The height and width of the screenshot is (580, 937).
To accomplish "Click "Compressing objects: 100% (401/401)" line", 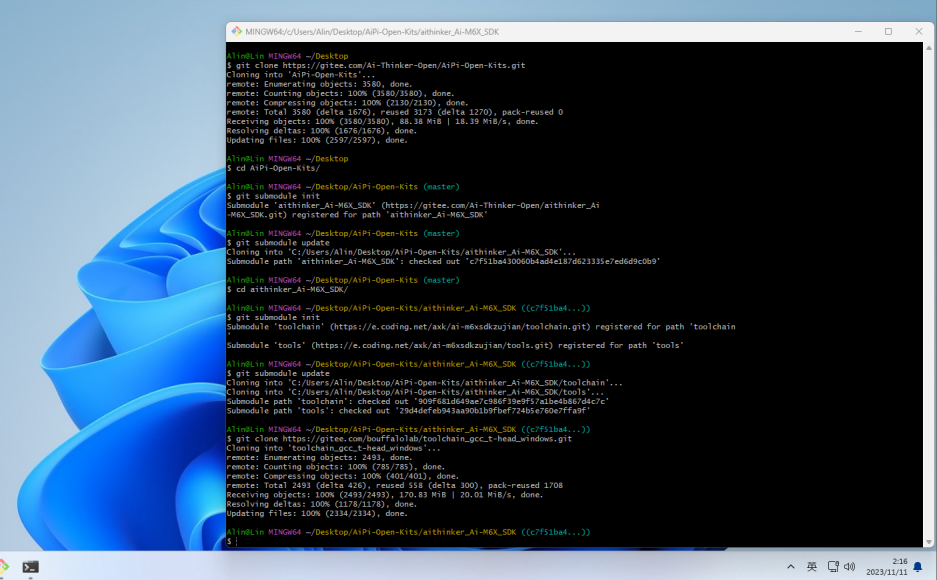I will (343, 476).
